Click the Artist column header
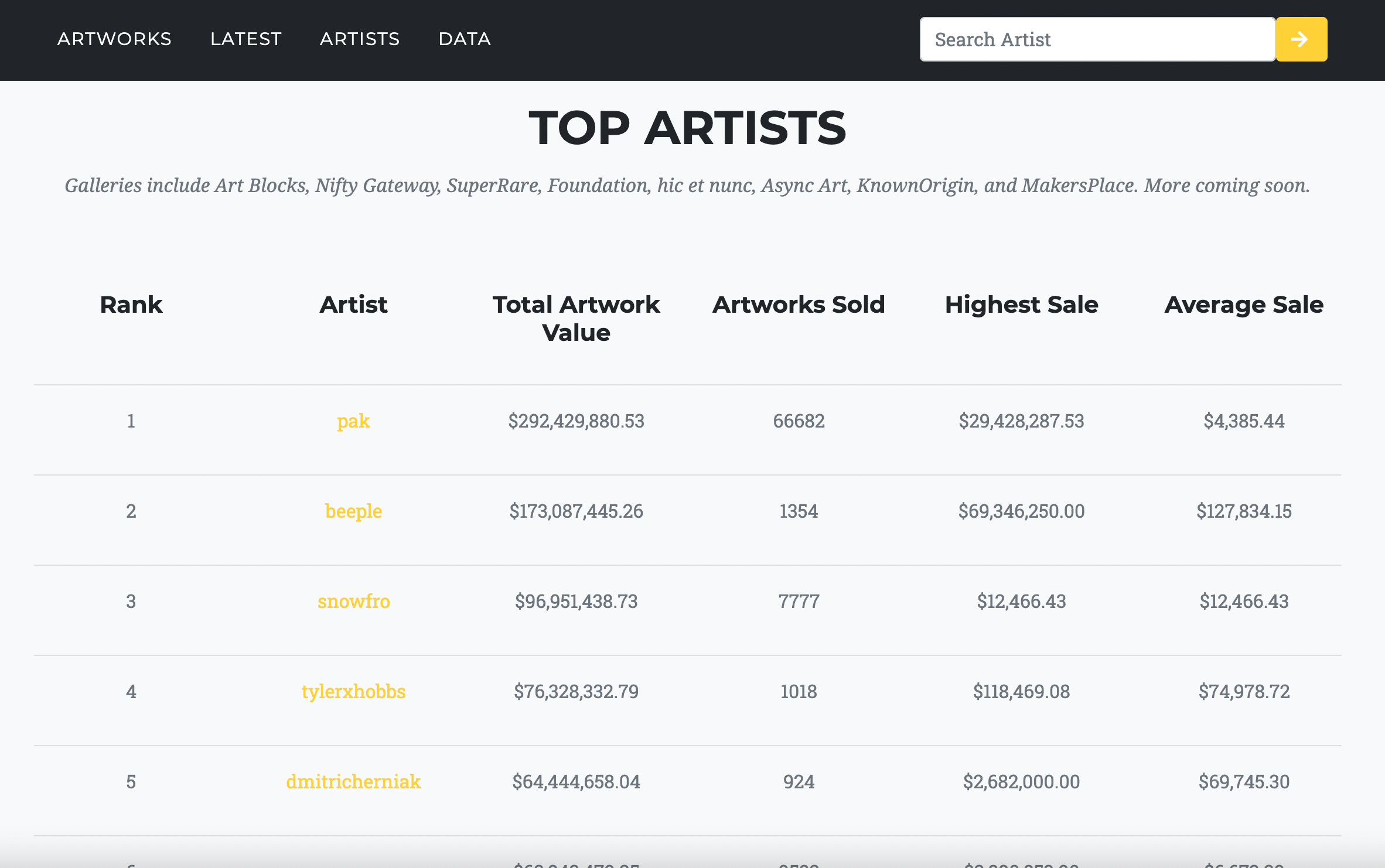The image size is (1385, 868). pyautogui.click(x=353, y=305)
